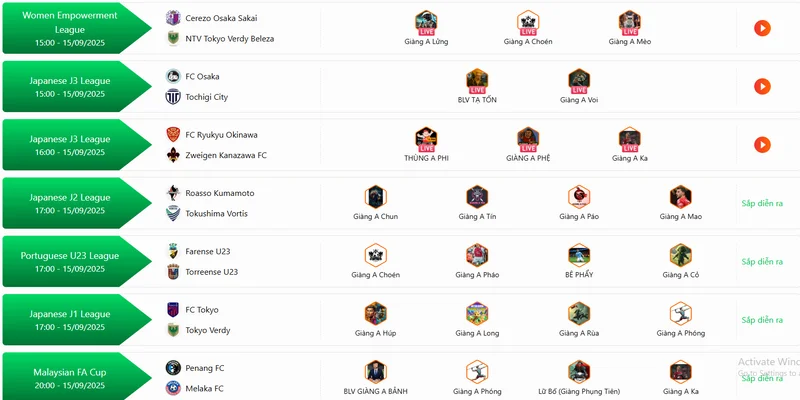Viewport: 800px width, 400px height.
Task: Play the Cerezo Osaka Sakai match stream
Action: 762,28
